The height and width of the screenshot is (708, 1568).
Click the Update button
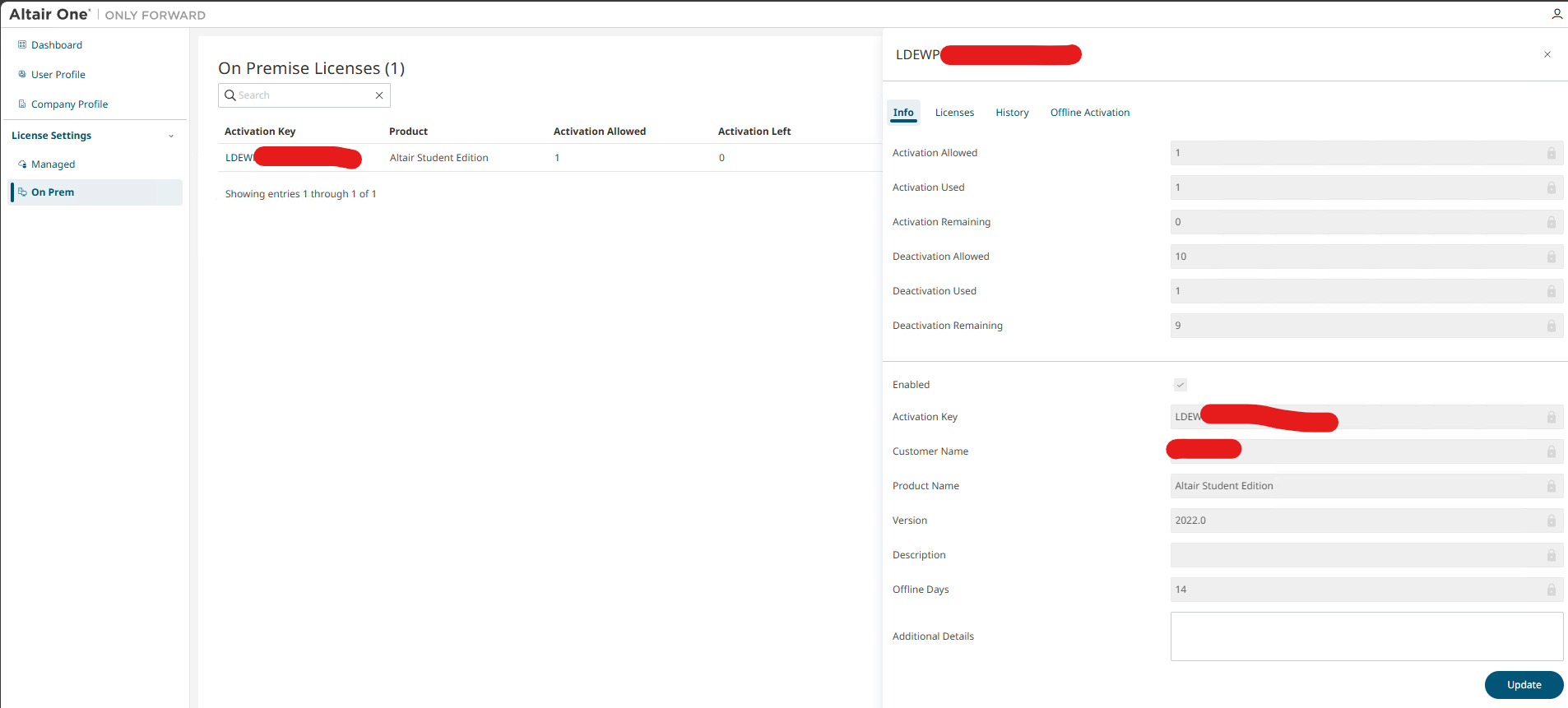(1524, 685)
